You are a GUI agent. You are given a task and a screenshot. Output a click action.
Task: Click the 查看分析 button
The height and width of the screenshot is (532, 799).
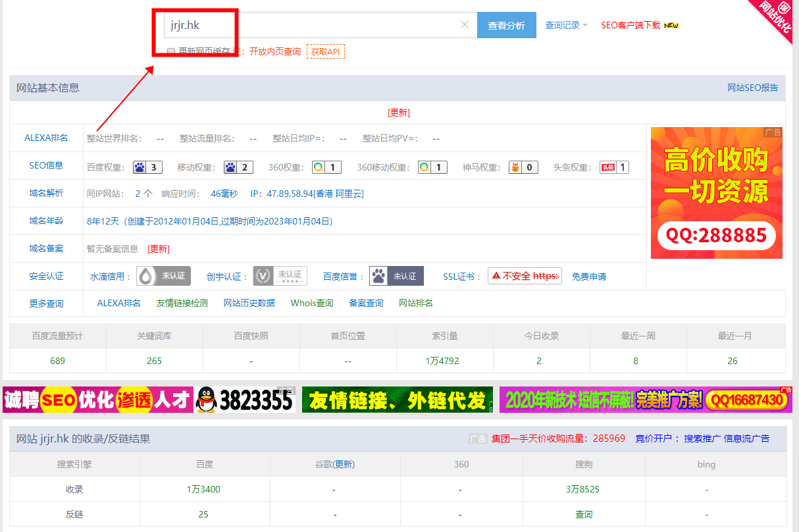coord(506,25)
